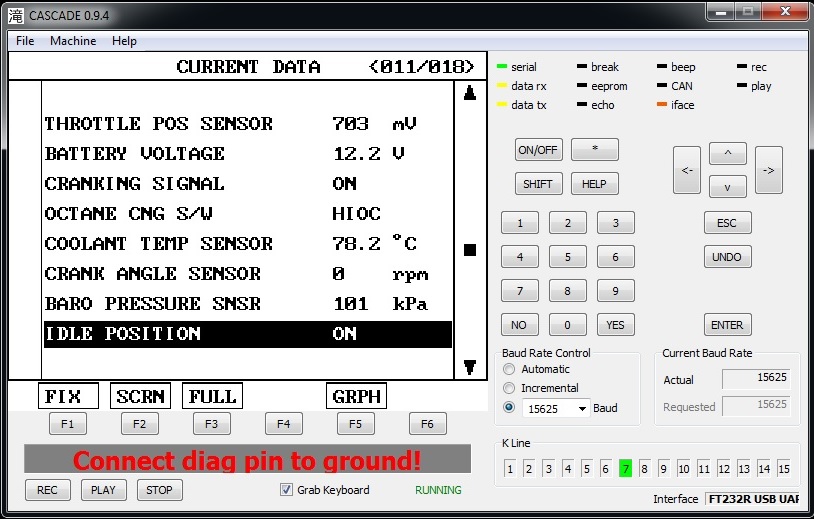814x520 pixels.
Task: Select K Line pin 12
Action: 724,469
